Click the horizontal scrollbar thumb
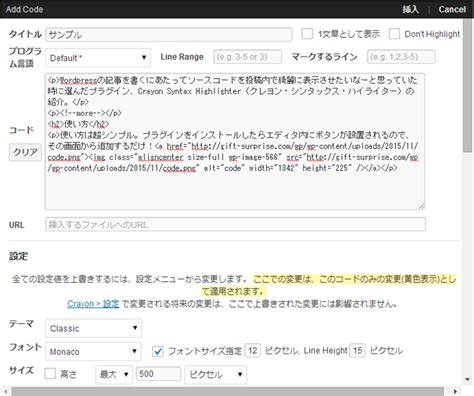 click(x=228, y=391)
